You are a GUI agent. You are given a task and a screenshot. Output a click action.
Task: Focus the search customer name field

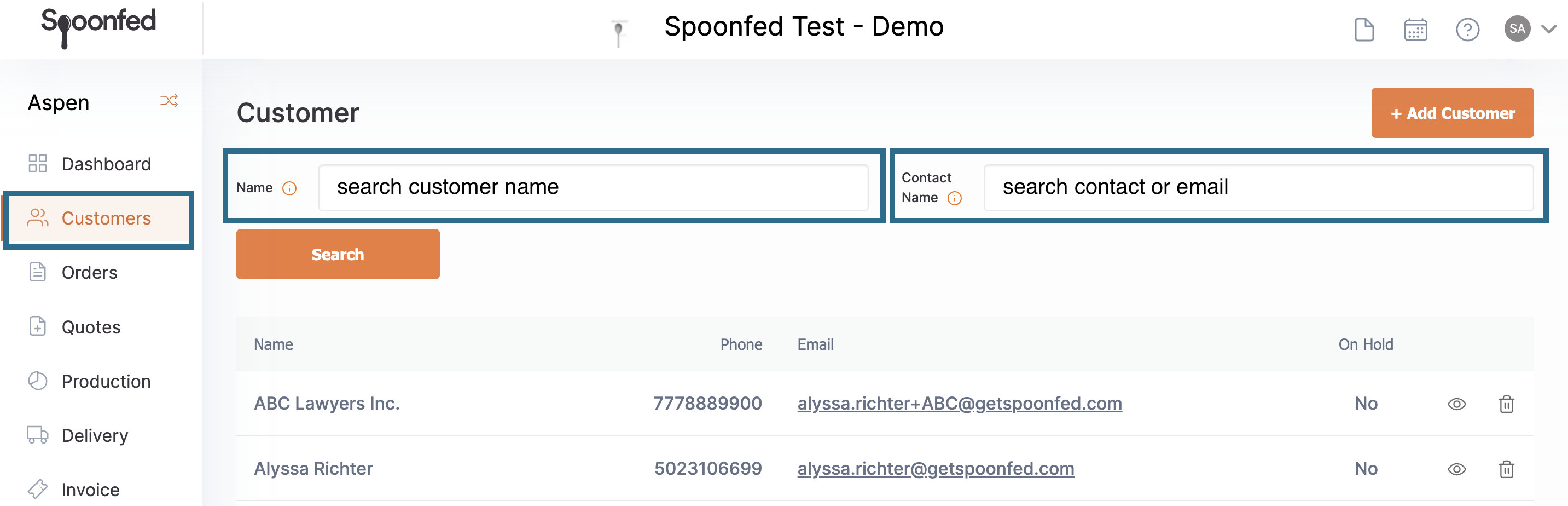click(x=593, y=187)
